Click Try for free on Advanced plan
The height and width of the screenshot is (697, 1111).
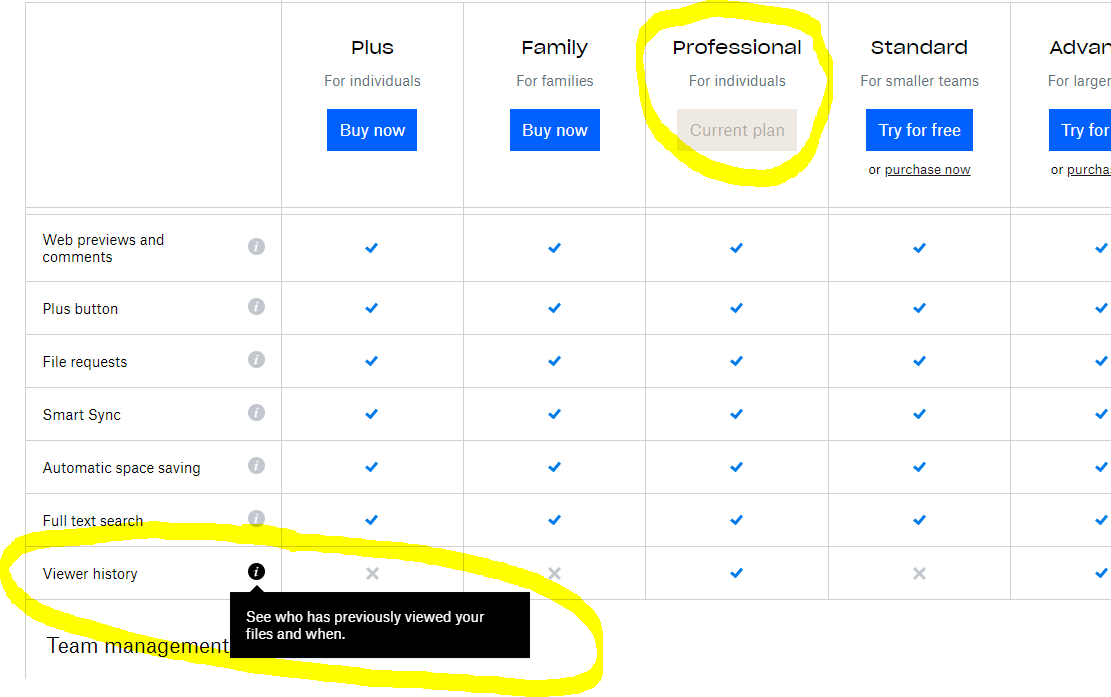(1084, 130)
